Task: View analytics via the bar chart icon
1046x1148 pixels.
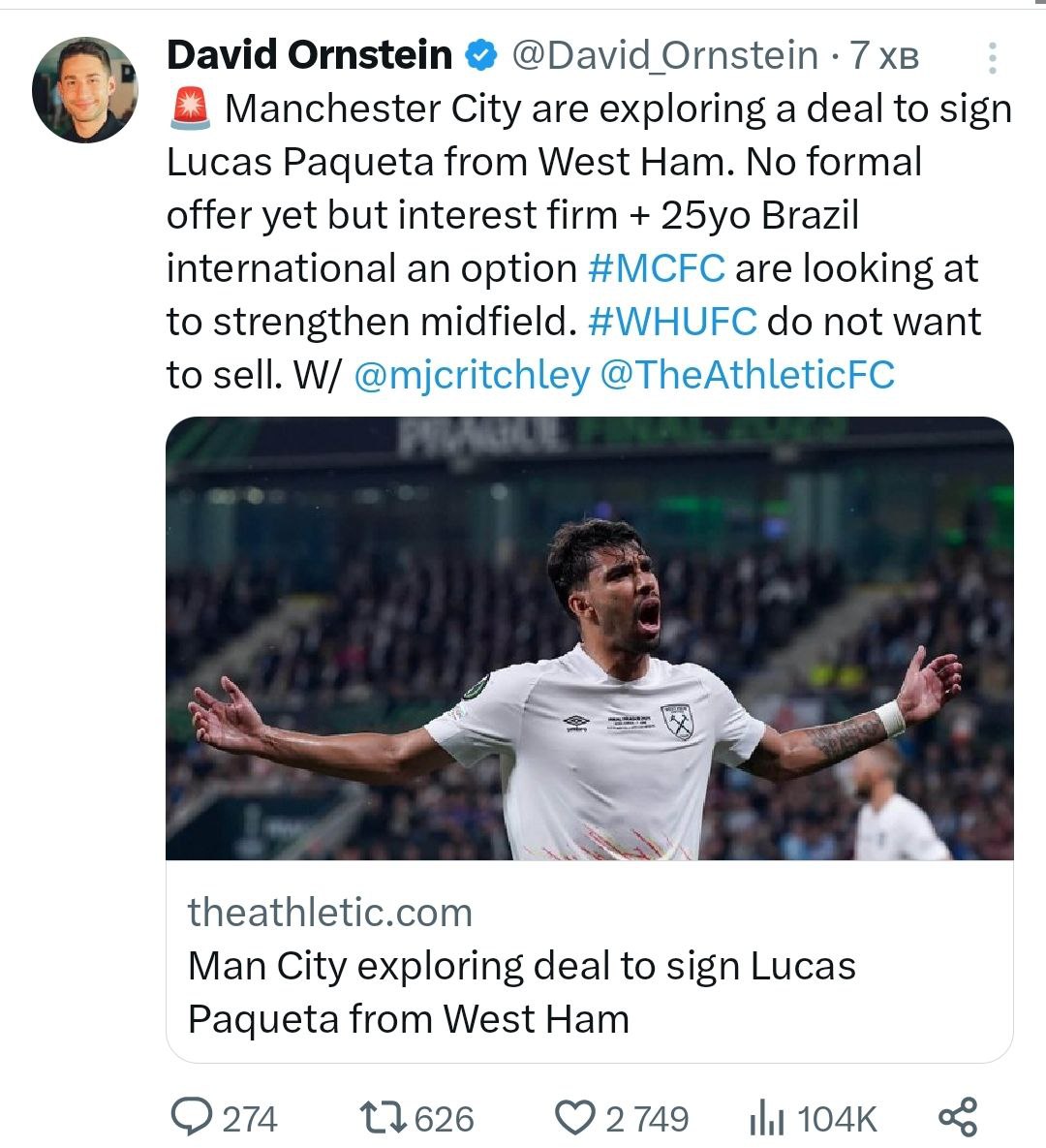Action: 765,1119
